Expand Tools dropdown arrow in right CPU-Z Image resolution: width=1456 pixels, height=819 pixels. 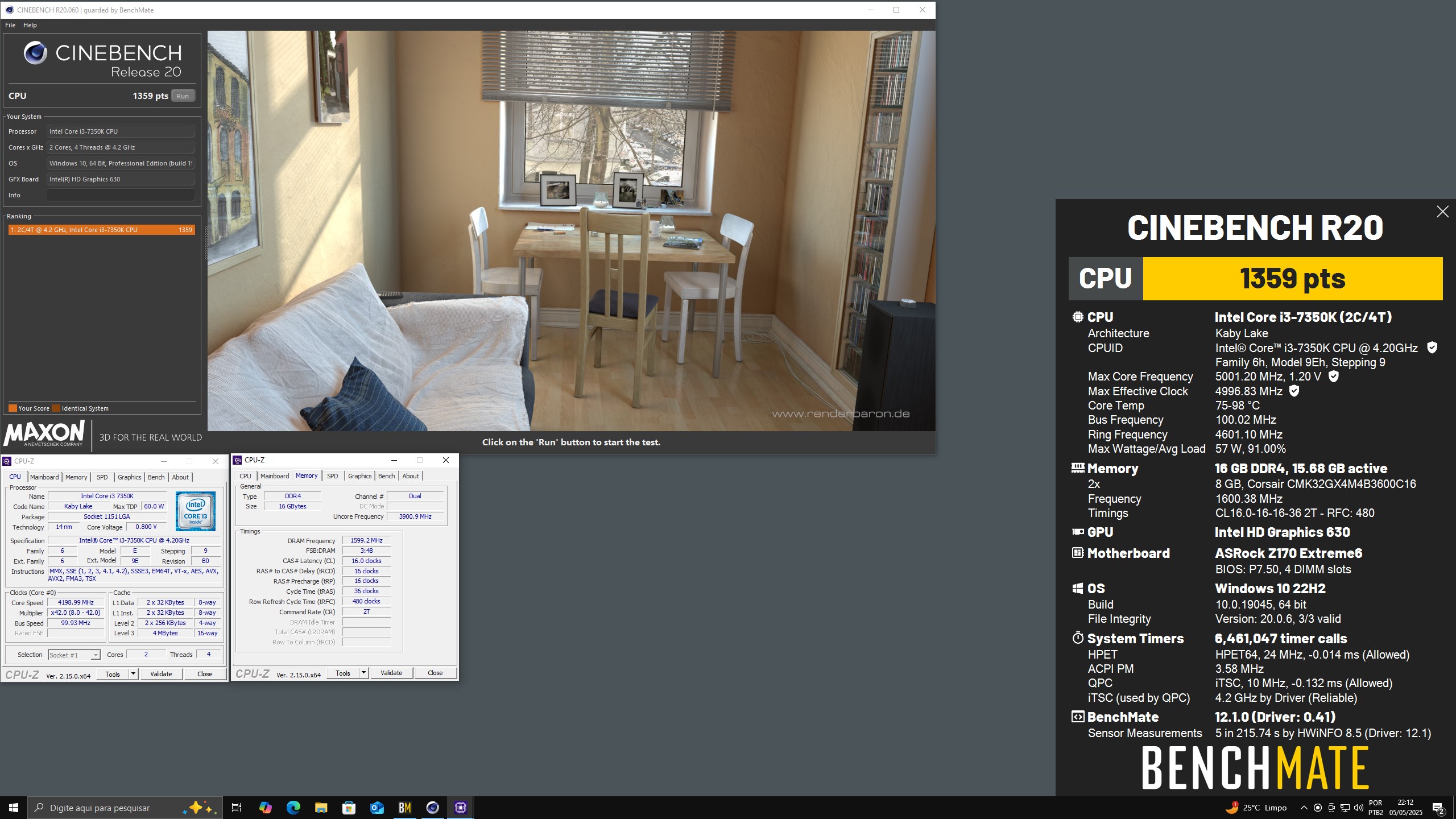click(363, 673)
